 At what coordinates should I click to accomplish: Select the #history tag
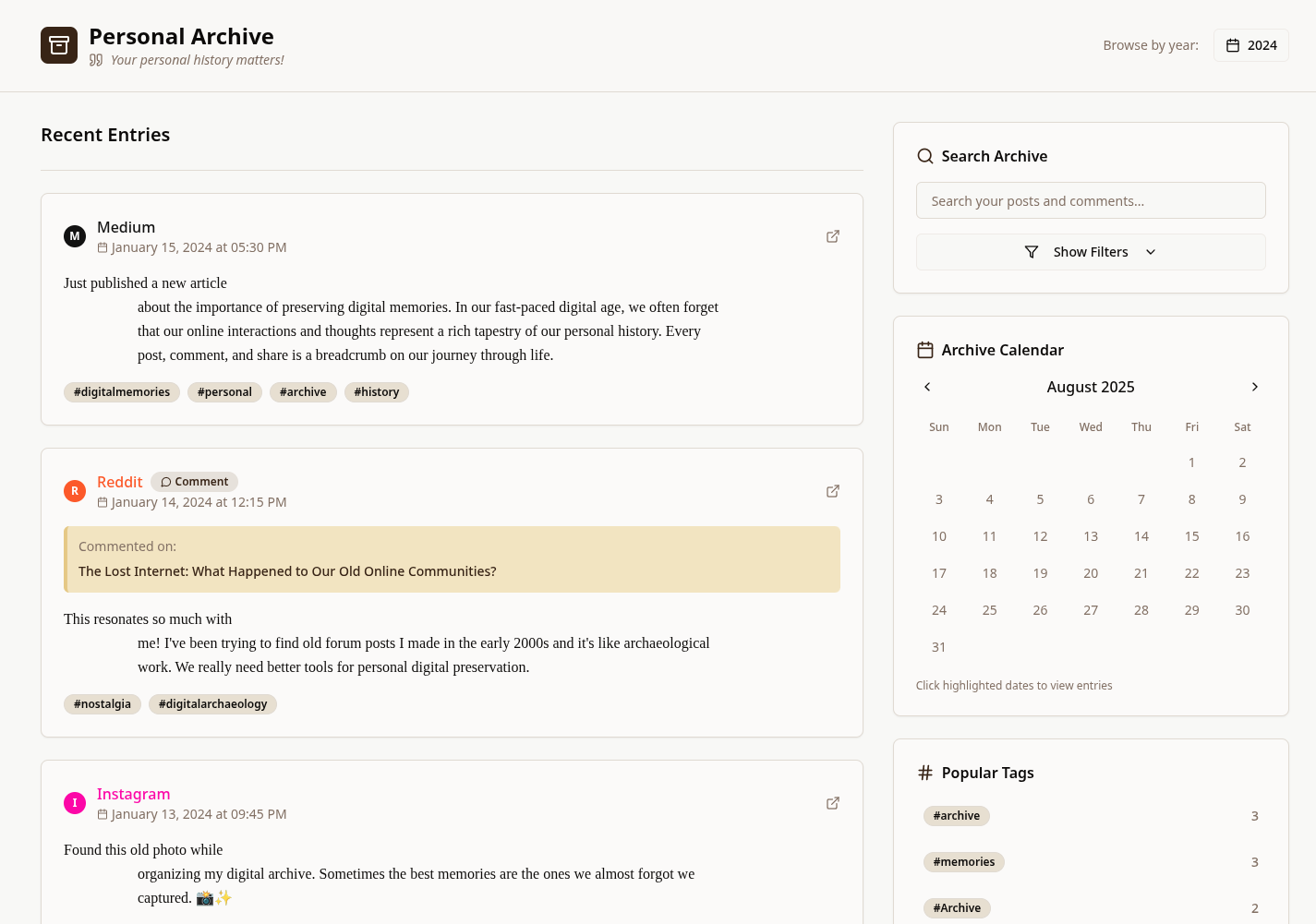(x=377, y=392)
